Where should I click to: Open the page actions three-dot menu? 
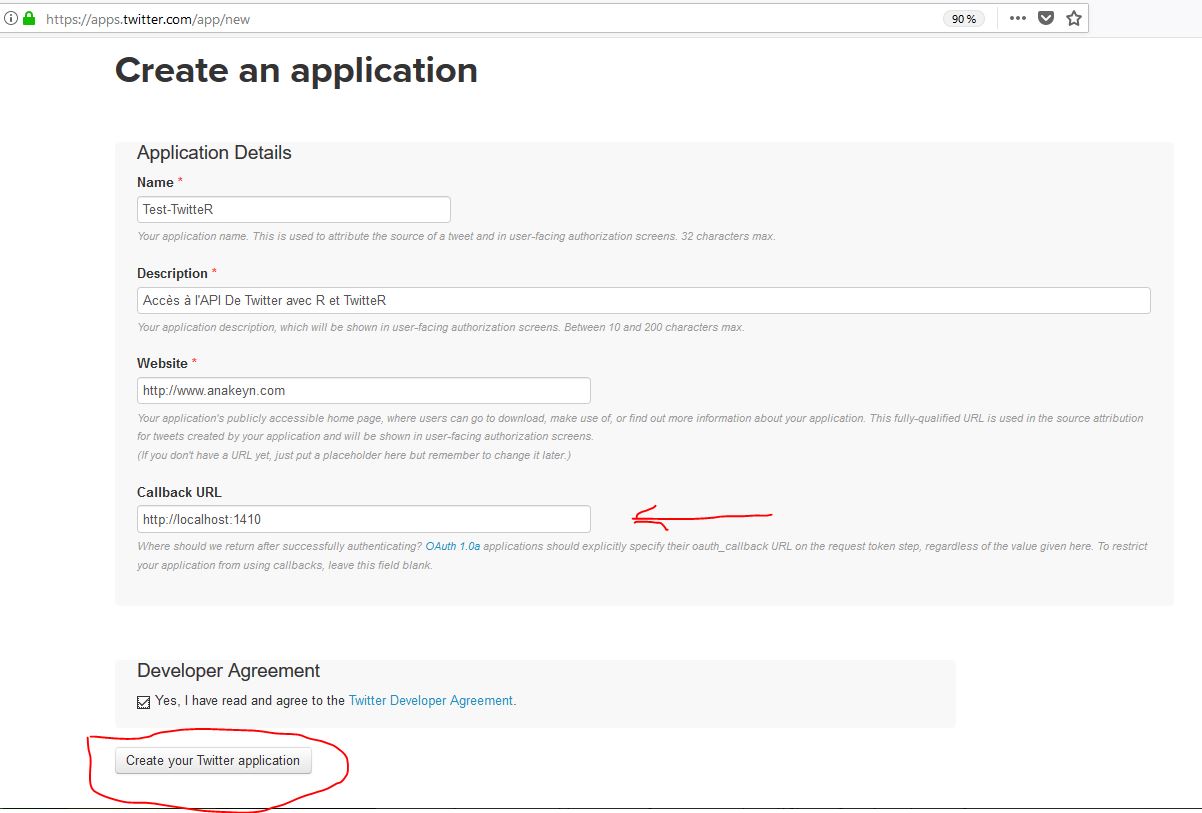coord(1018,18)
